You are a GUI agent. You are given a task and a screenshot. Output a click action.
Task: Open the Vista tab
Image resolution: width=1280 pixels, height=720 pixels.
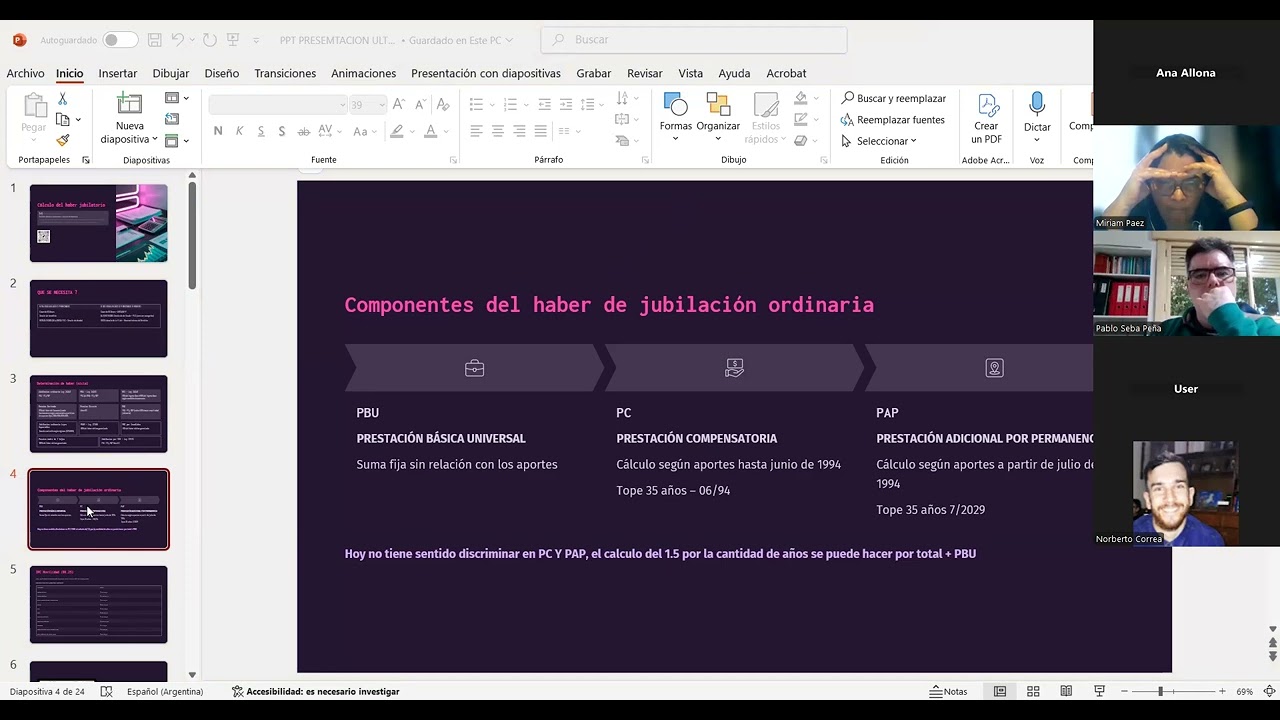coord(690,73)
